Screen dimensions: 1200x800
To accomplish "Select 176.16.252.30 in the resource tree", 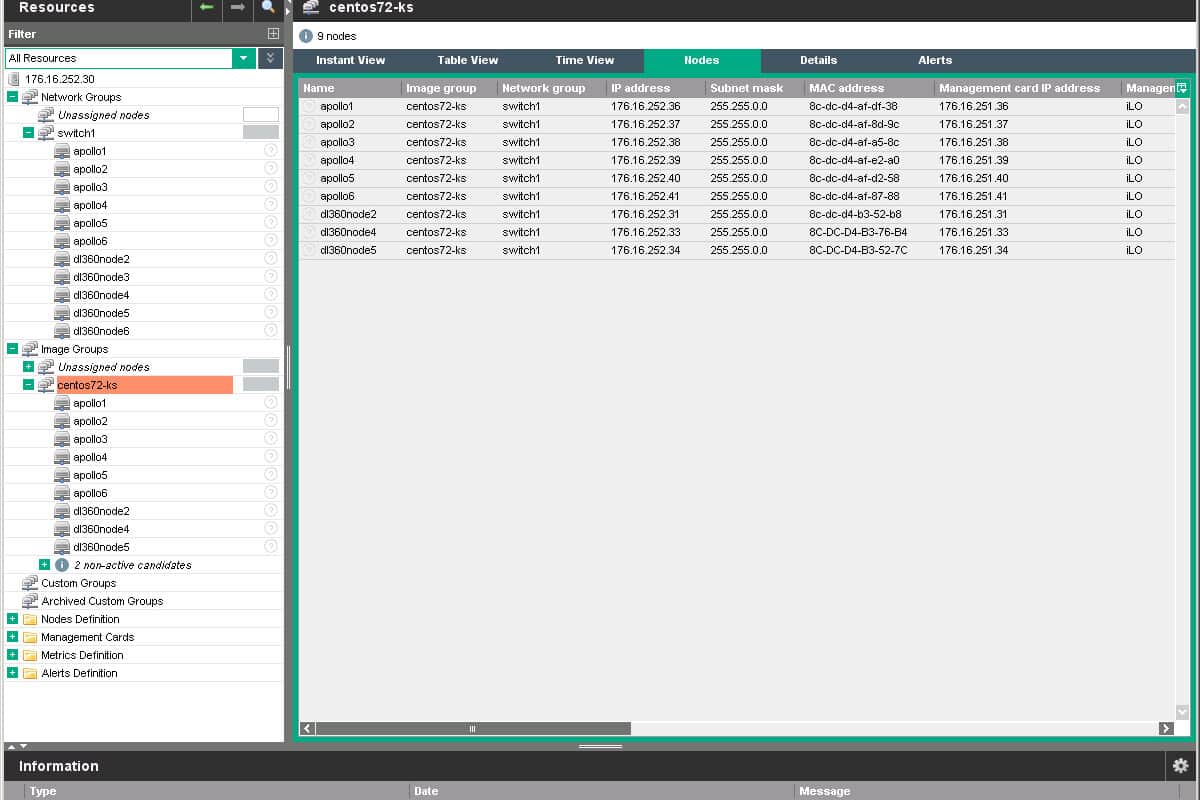I will point(60,79).
